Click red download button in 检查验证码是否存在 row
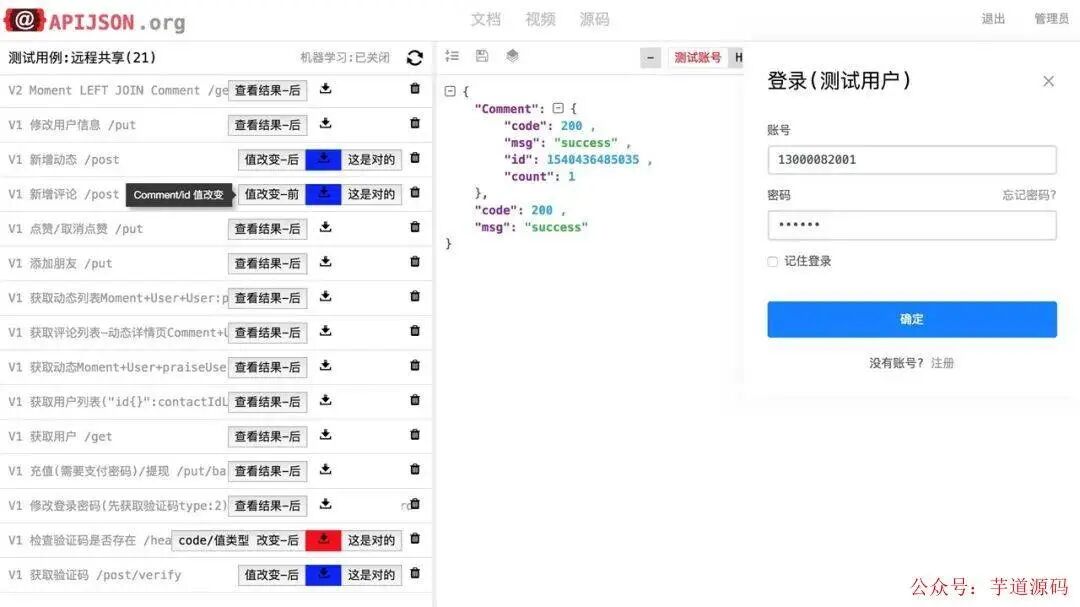The image size is (1080, 607). click(323, 539)
